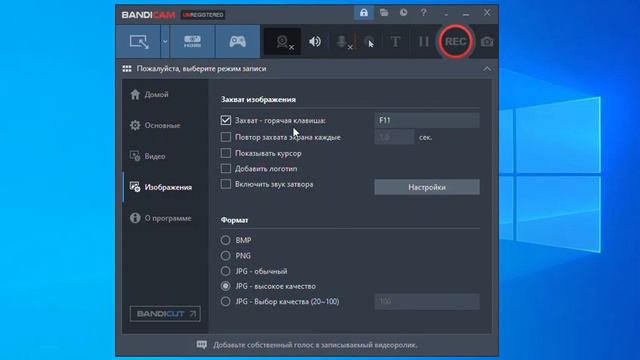Click the Домой house icon
Viewport: 640px width, 360px height.
pos(135,94)
